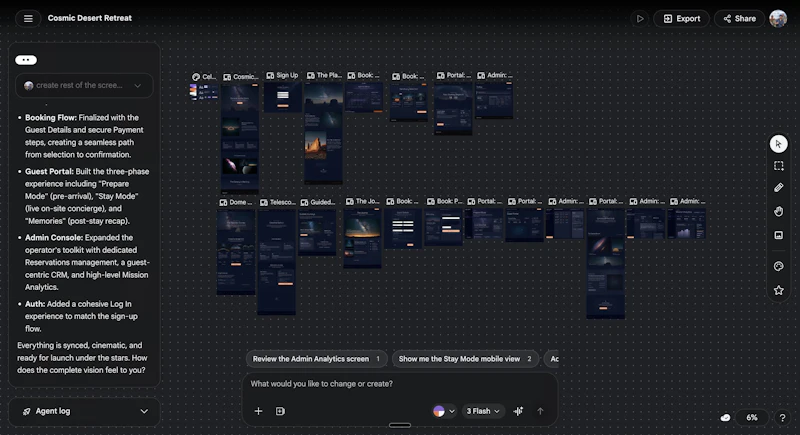The width and height of the screenshot is (800, 435).
Task: Open the 3 Flash model dropdown
Action: pyautogui.click(x=483, y=411)
